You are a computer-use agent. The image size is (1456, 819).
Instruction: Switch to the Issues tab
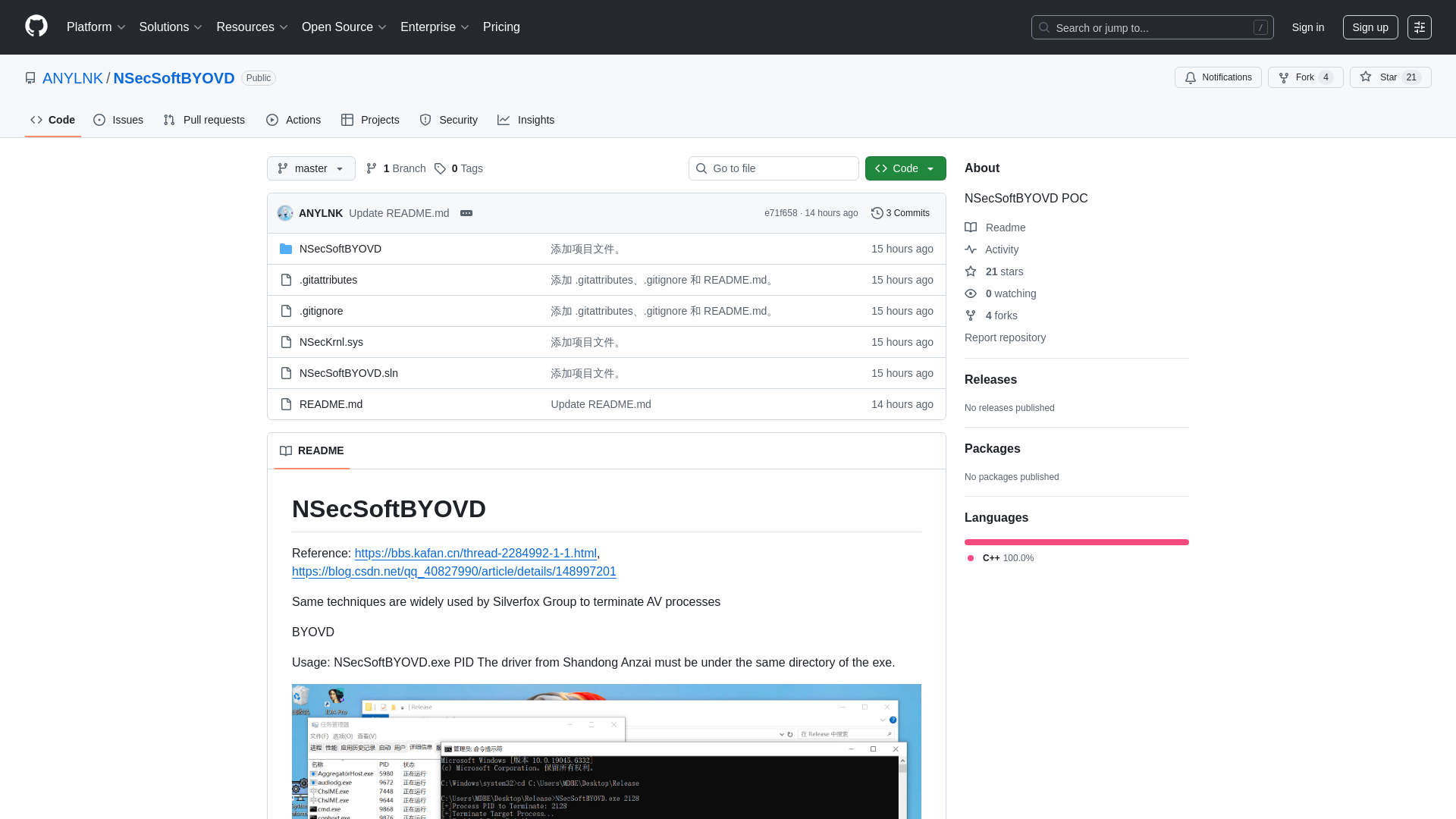118,120
